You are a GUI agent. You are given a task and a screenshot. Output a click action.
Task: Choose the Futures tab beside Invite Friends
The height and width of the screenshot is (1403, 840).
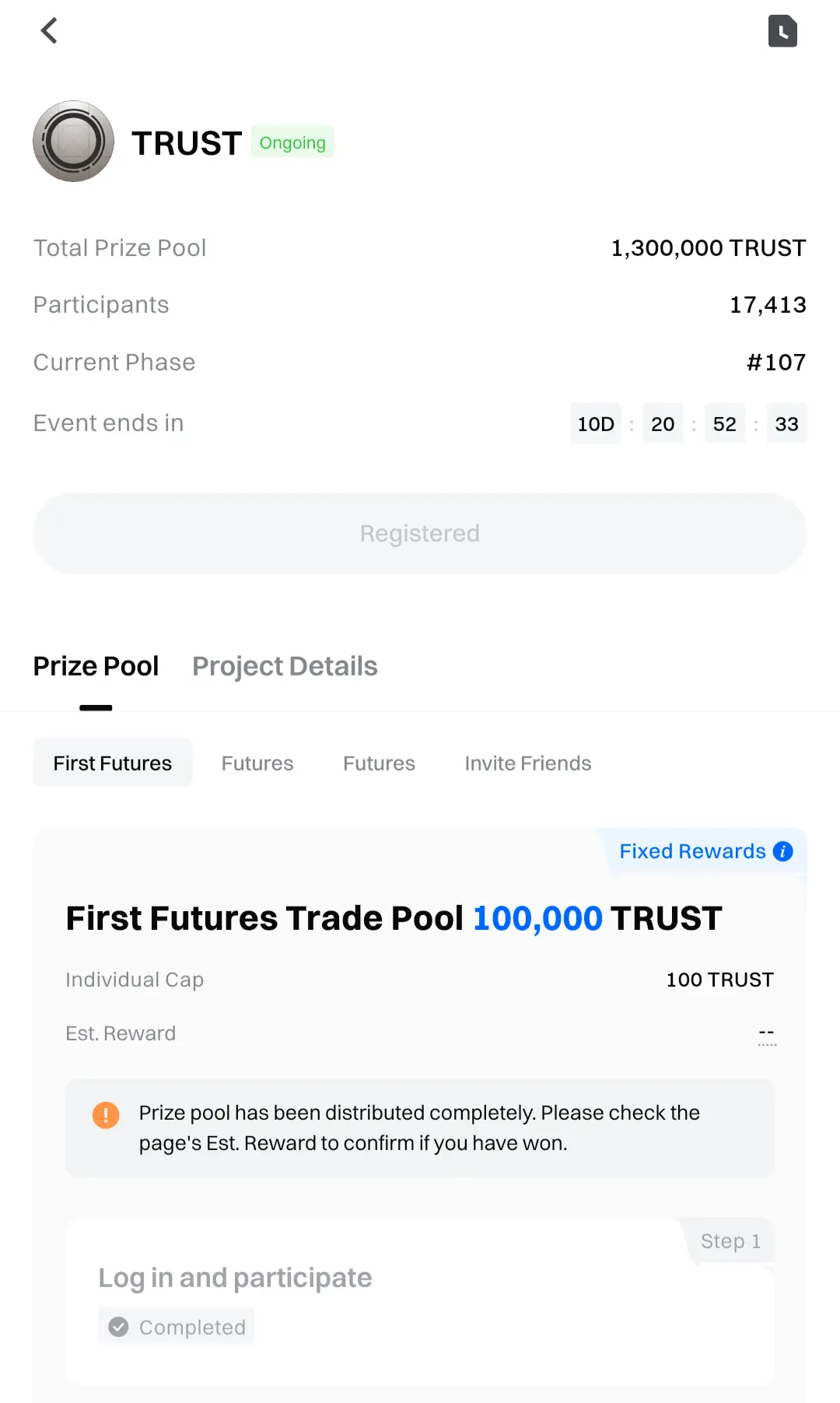click(x=379, y=763)
